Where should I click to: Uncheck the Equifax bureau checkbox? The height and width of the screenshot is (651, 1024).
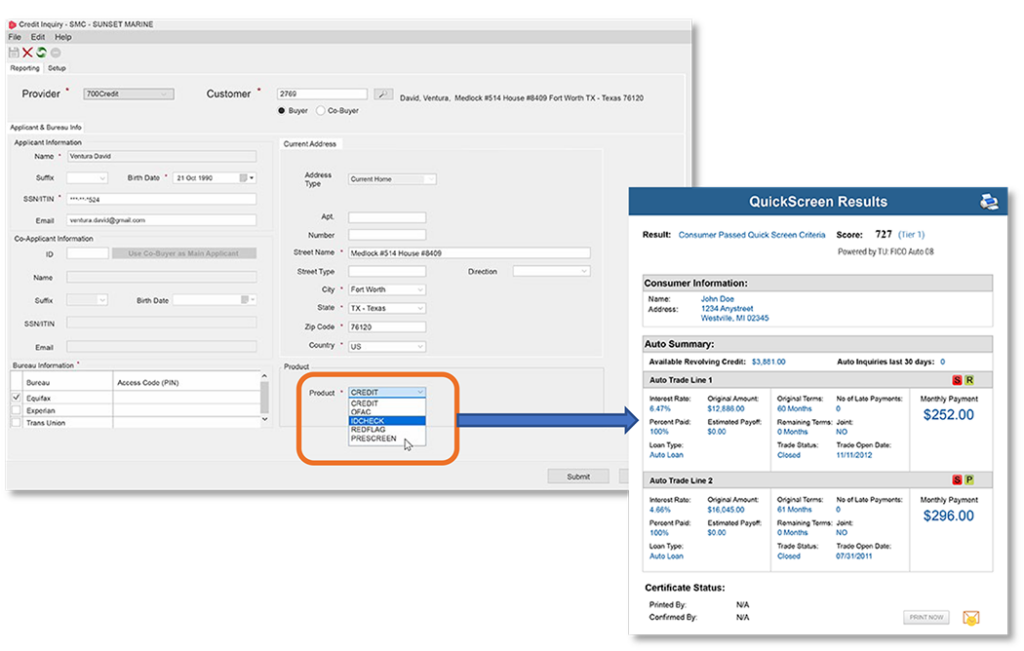(16, 397)
